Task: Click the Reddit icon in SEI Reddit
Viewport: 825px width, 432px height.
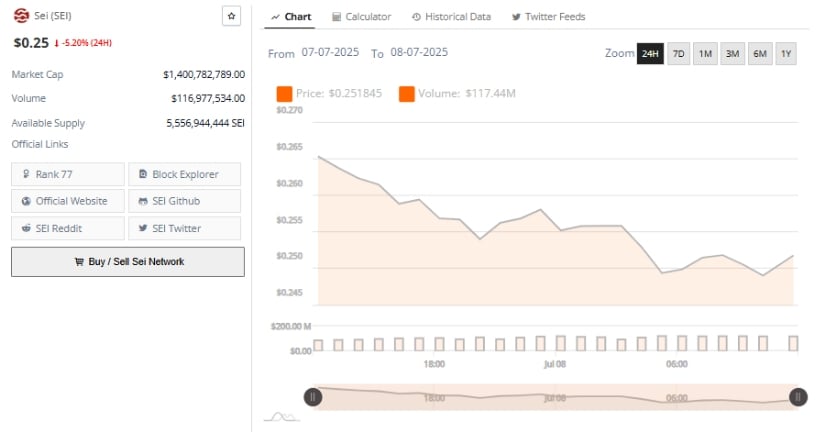Action: tap(26, 228)
